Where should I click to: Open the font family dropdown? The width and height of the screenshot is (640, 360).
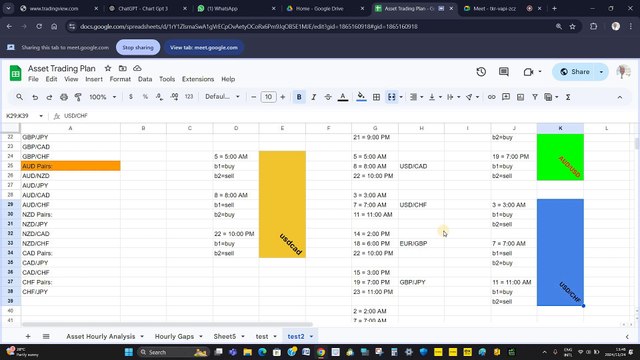point(222,97)
